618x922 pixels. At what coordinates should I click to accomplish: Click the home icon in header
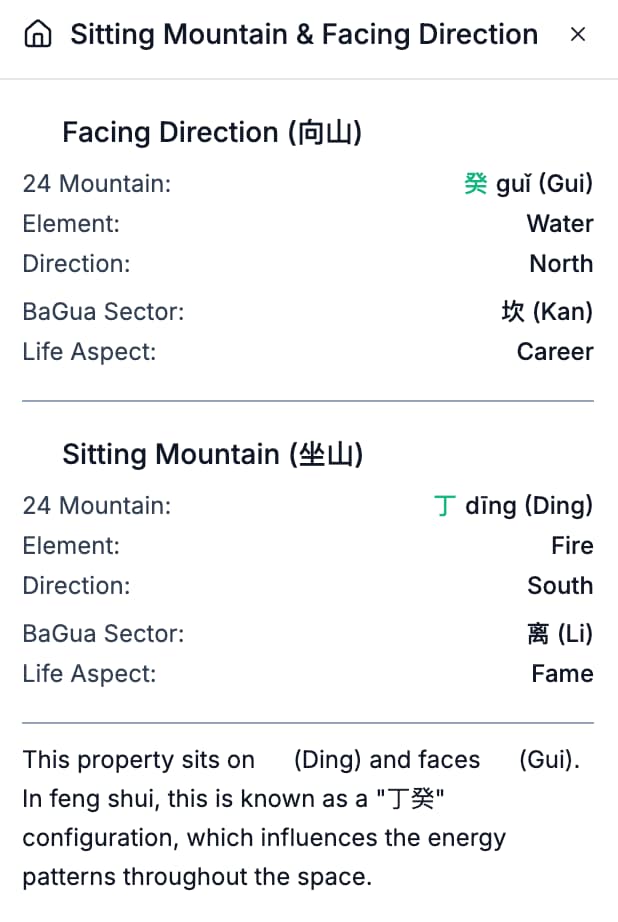tap(38, 35)
